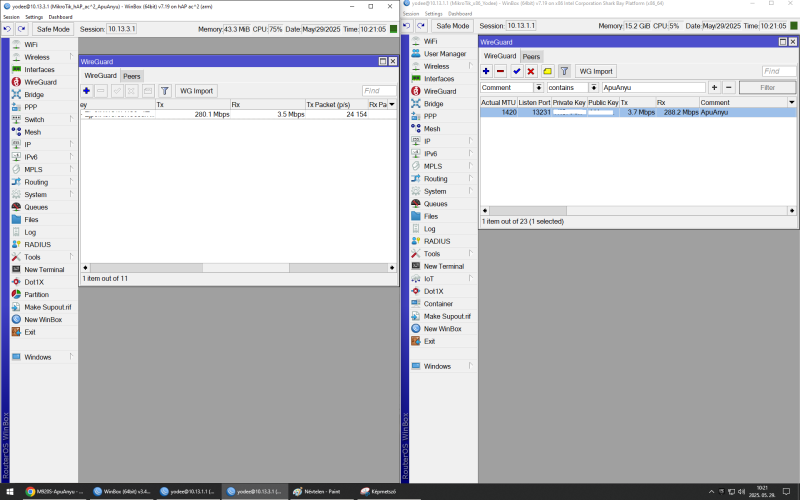Click the Tx column header in left WireGuard table
This screenshot has height=500, width=800.
click(193, 104)
